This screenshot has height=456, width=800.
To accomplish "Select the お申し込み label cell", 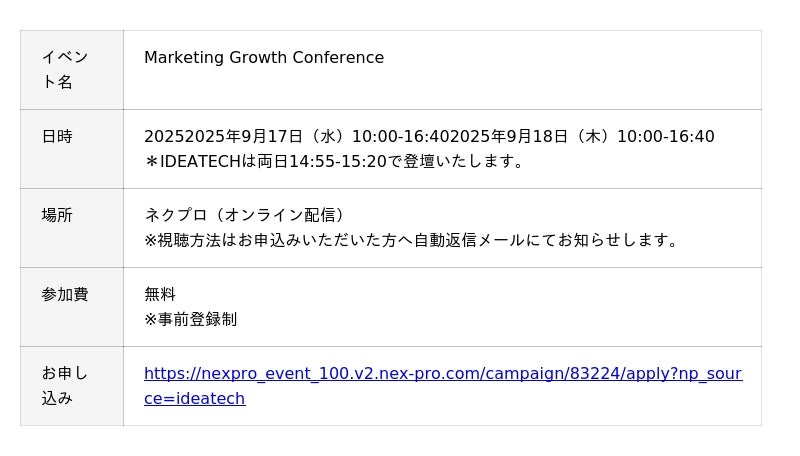I will coord(72,386).
